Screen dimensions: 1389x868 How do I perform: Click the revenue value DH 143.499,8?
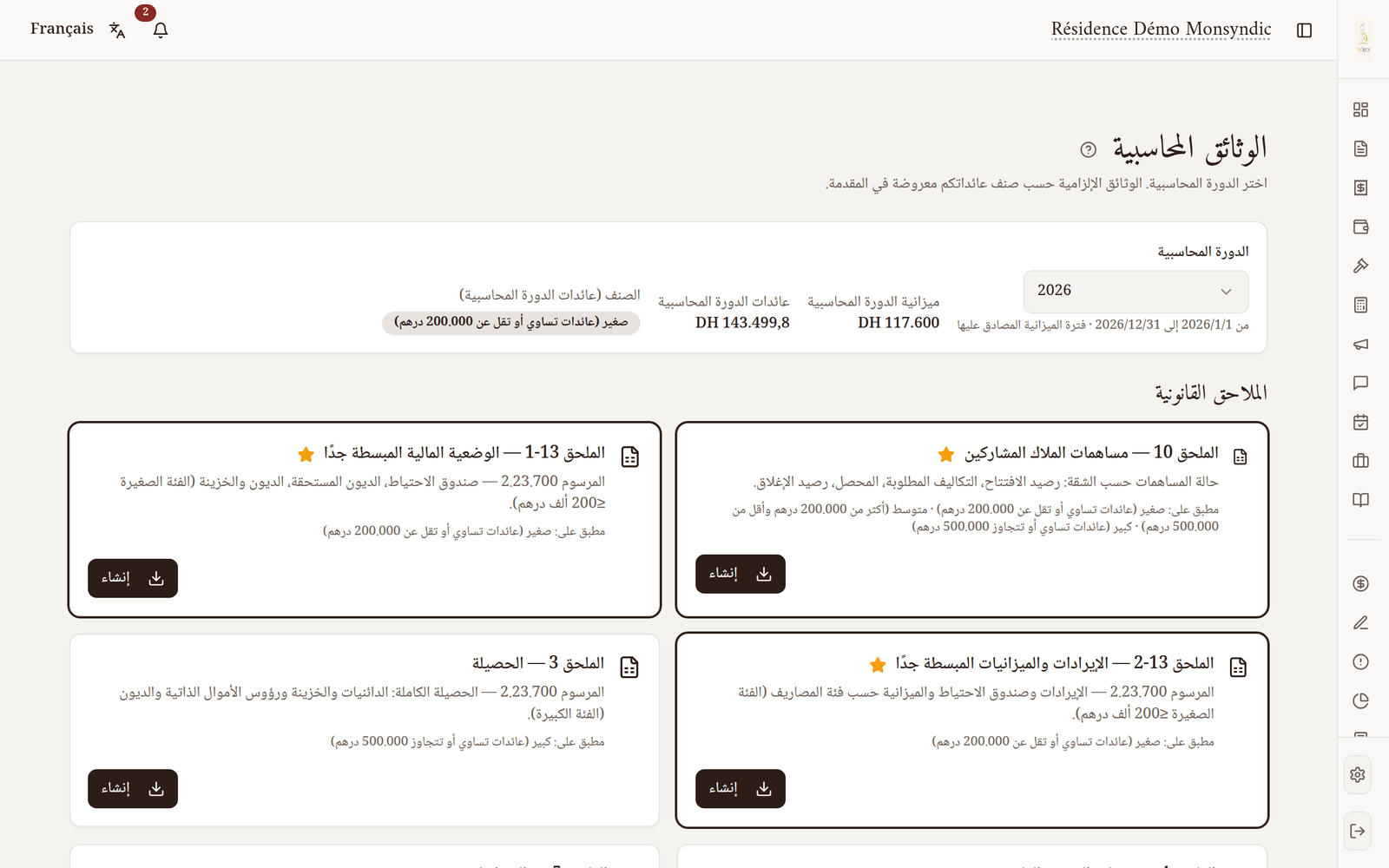pyautogui.click(x=742, y=323)
